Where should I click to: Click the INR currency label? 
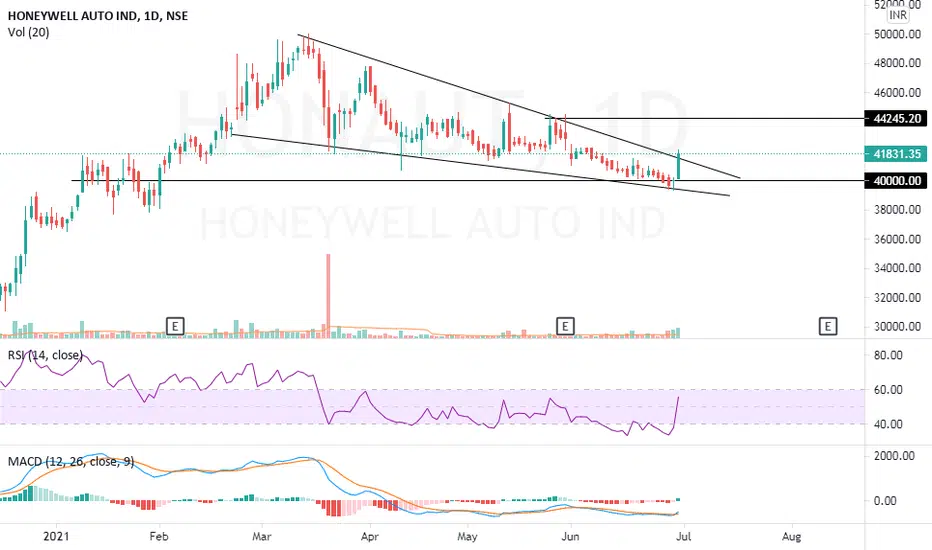[x=898, y=15]
